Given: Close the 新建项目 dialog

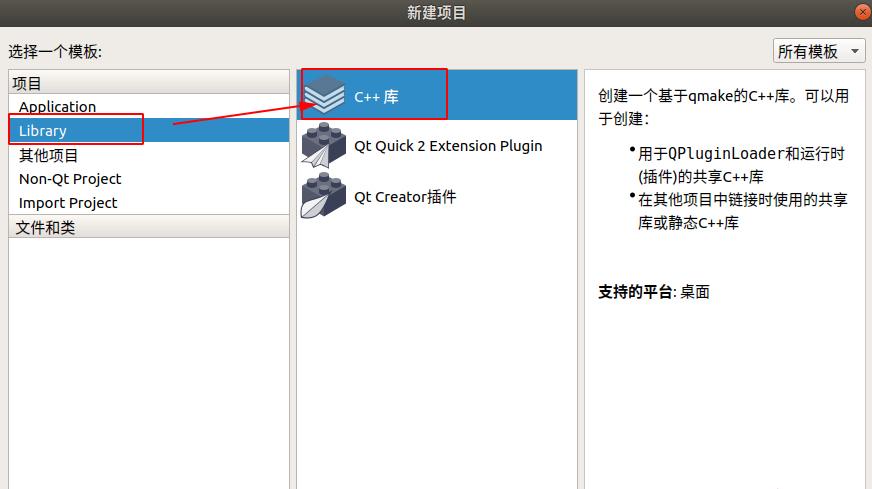Looking at the screenshot, I should tap(863, 12).
